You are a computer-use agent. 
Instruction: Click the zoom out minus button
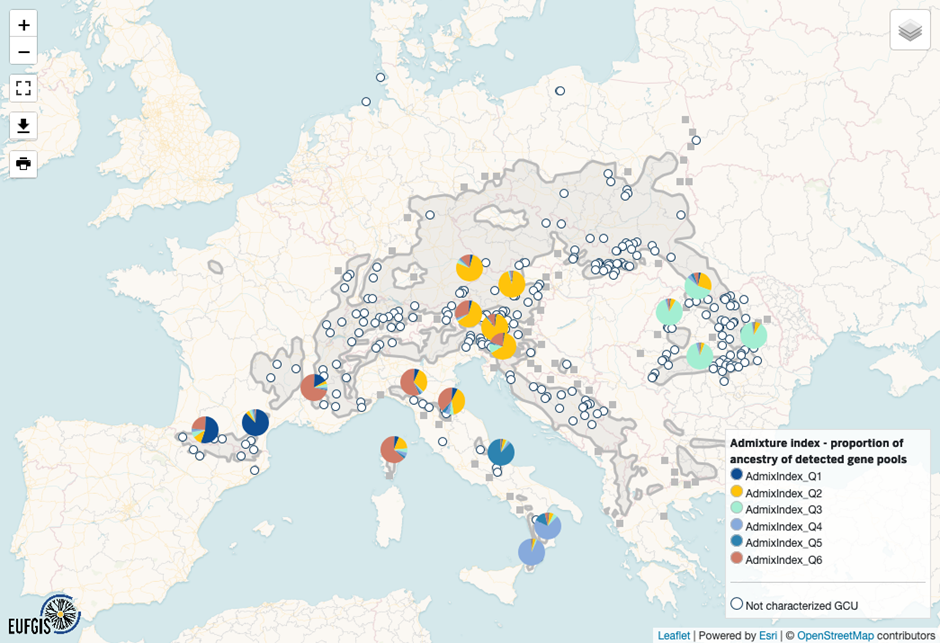(x=24, y=51)
